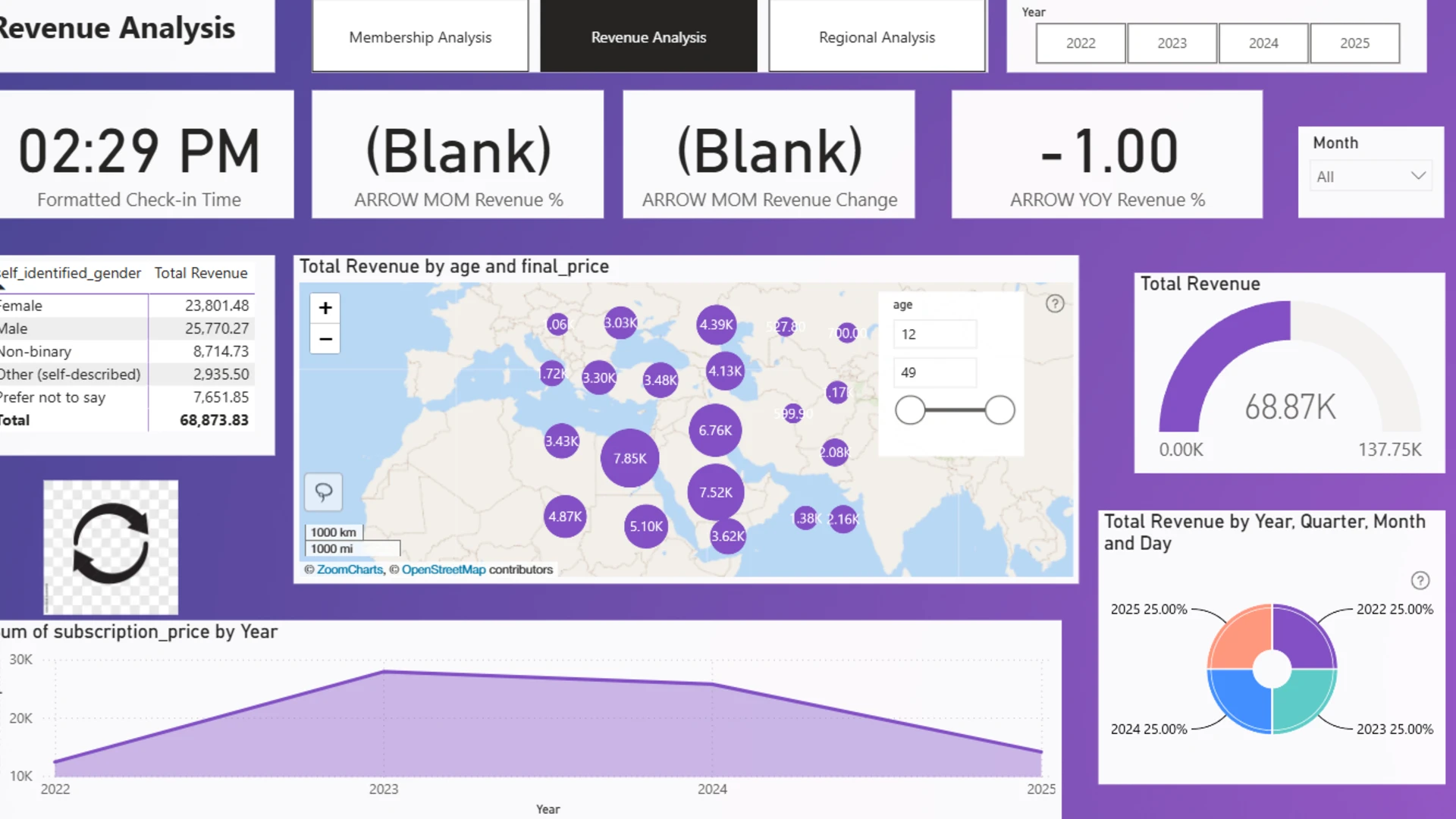Viewport: 1456px width, 819px height.
Task: Zoom out on the revenue map
Action: [x=325, y=339]
